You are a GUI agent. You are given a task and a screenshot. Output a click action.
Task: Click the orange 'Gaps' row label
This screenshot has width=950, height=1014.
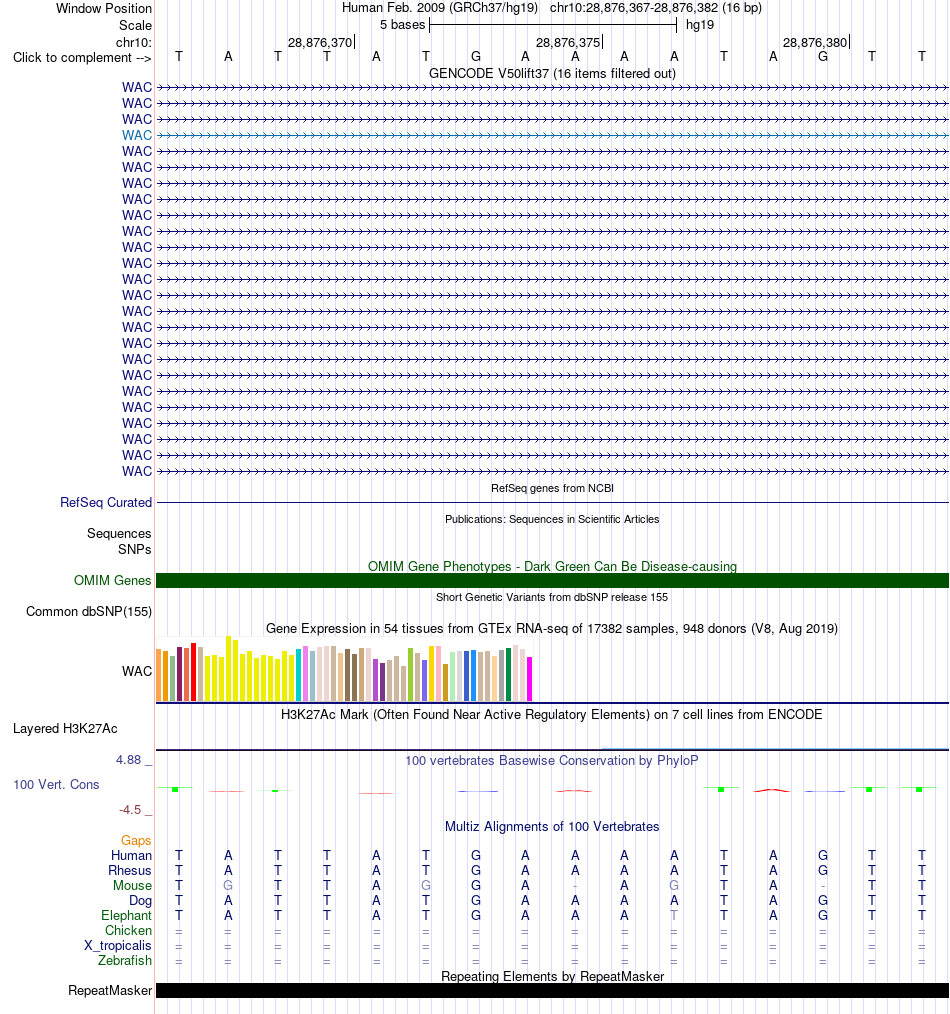click(x=136, y=841)
